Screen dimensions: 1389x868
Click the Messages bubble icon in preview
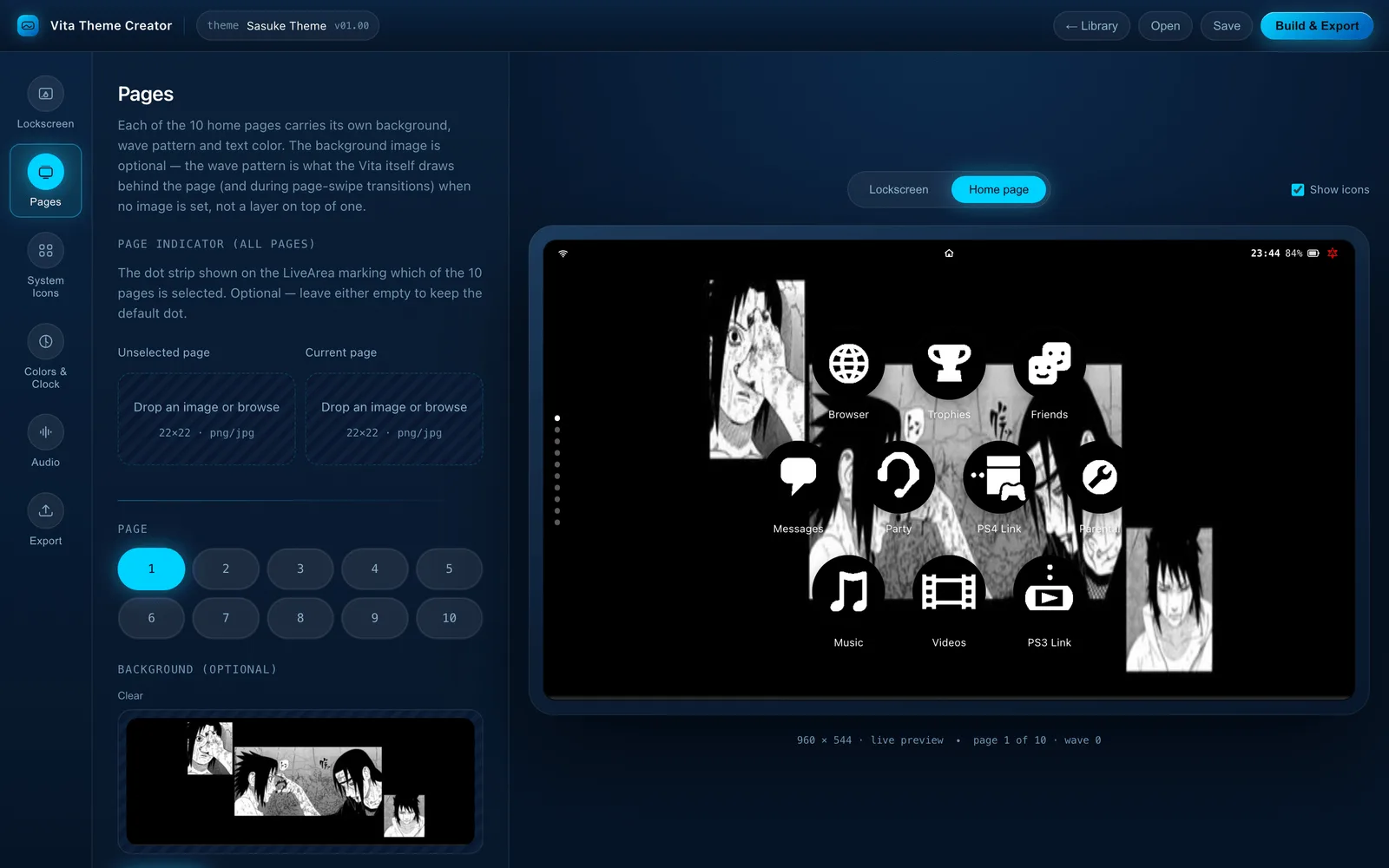pyautogui.click(x=798, y=477)
